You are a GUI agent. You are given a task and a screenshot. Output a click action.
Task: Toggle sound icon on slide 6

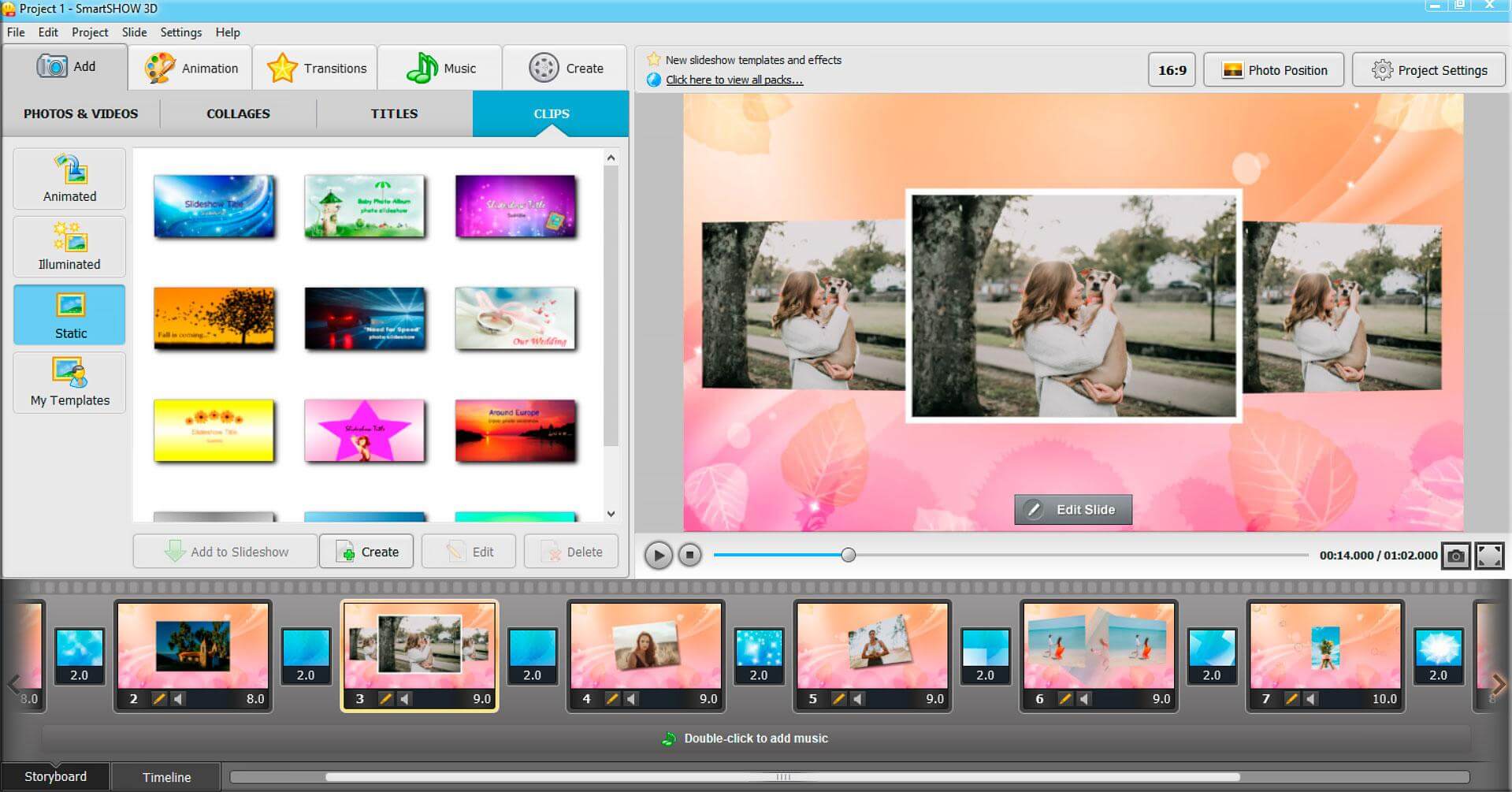tap(1085, 698)
